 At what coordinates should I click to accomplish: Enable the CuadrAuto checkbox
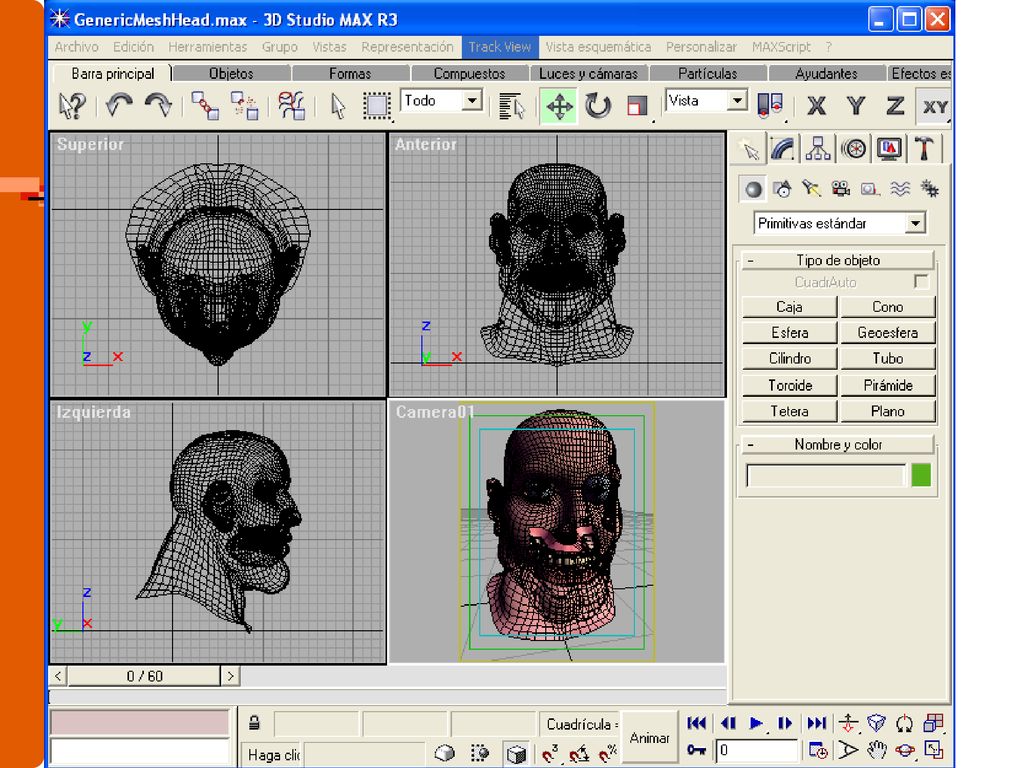[x=921, y=282]
